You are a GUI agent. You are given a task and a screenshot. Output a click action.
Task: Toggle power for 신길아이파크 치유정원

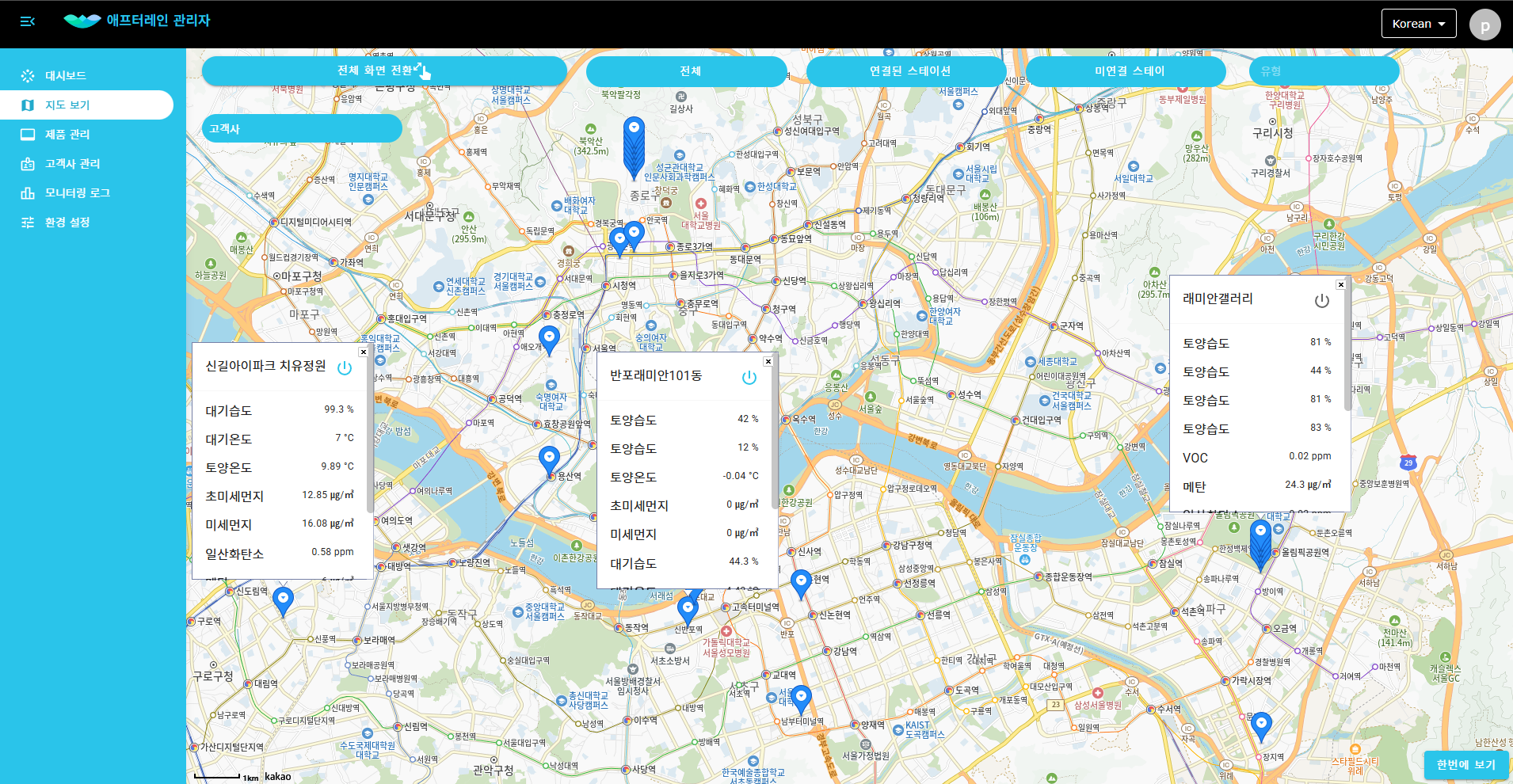coord(345,368)
